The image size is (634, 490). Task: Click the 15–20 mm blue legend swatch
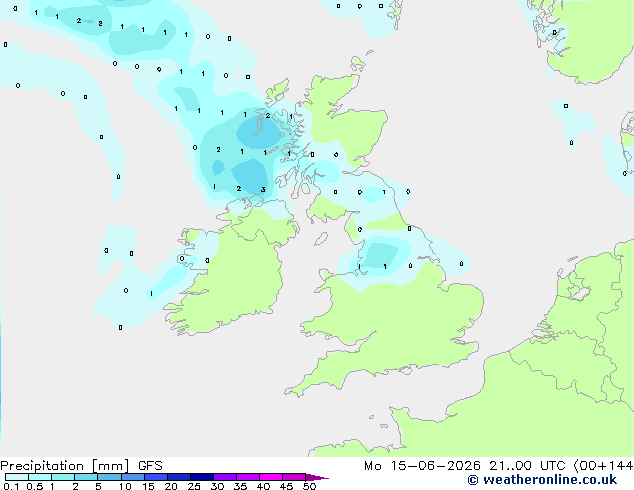pyautogui.click(x=155, y=477)
